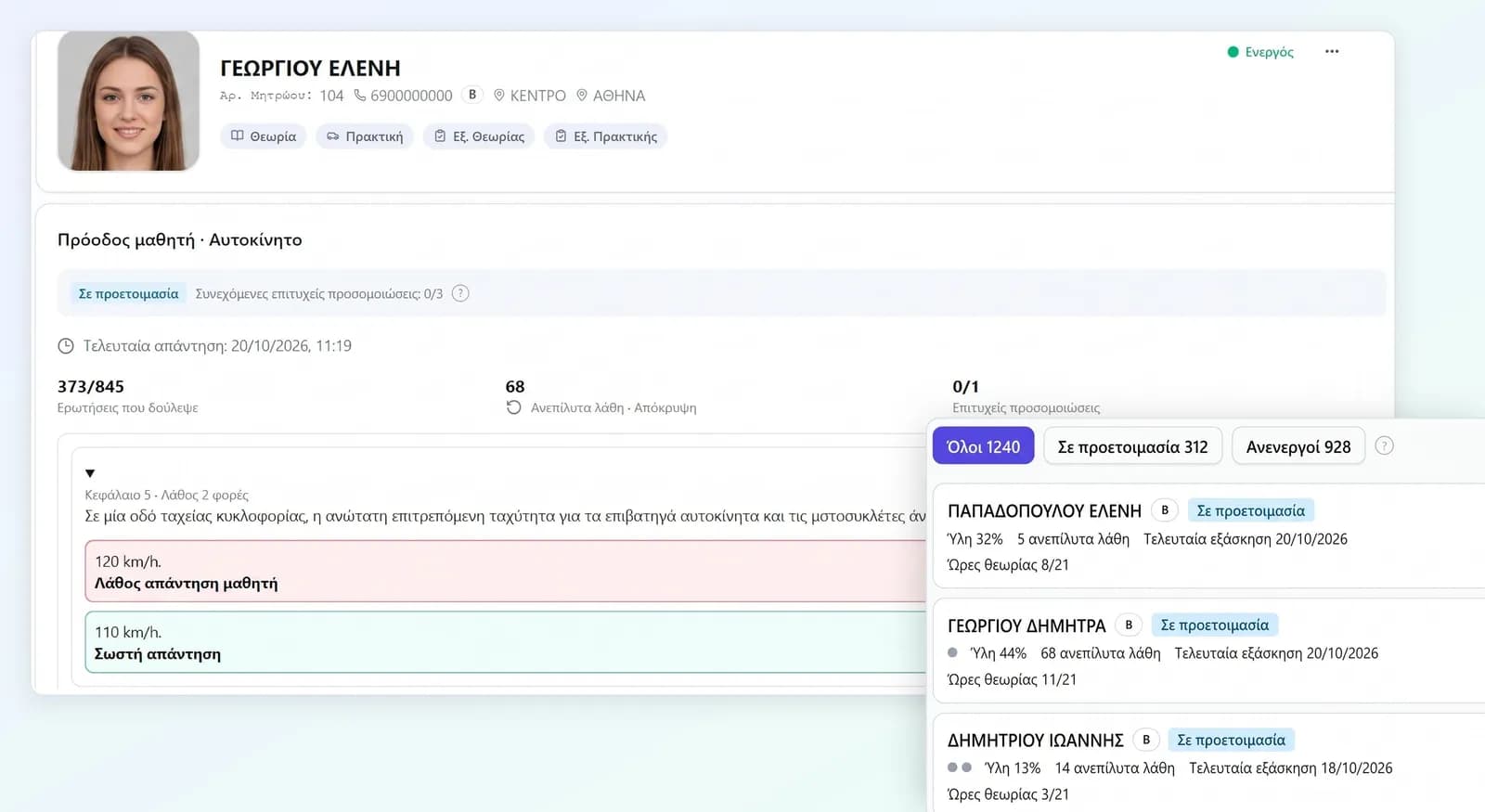
Task: Open the three-dots menu beside Ενεργός
Action: pos(1332,52)
